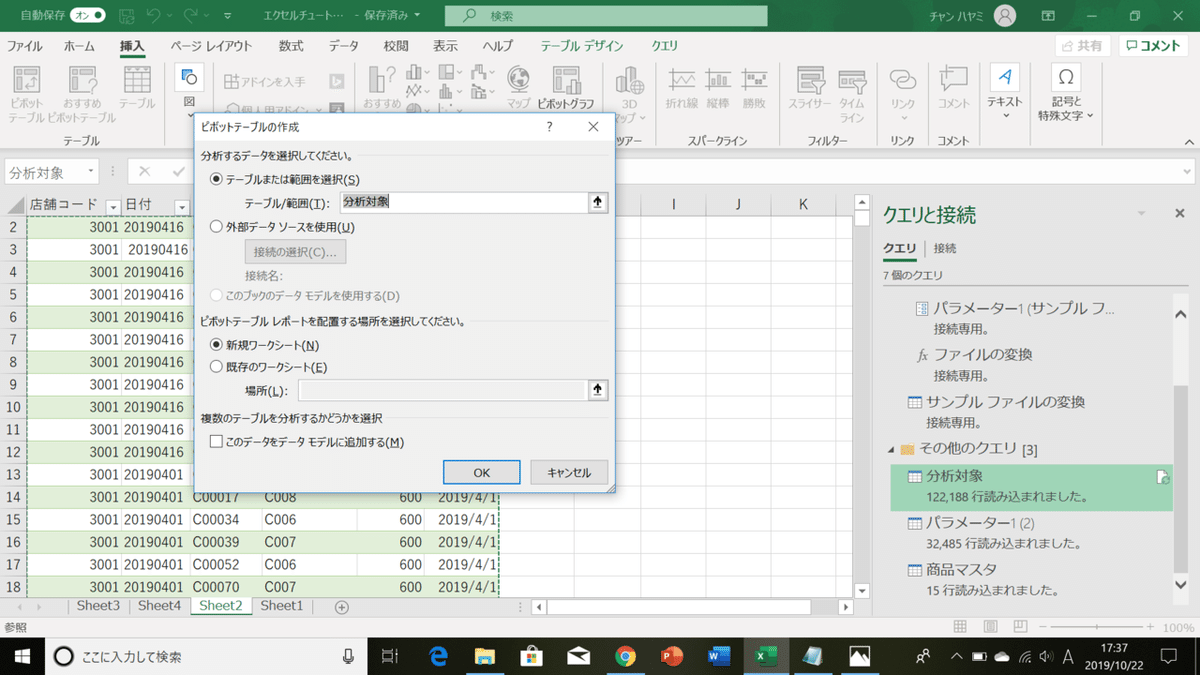Open Excel from the Windows taskbar
The height and width of the screenshot is (675, 1200).
766,656
